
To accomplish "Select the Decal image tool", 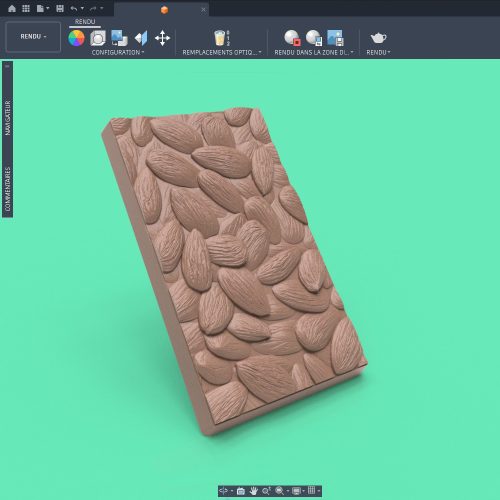I will (119, 38).
